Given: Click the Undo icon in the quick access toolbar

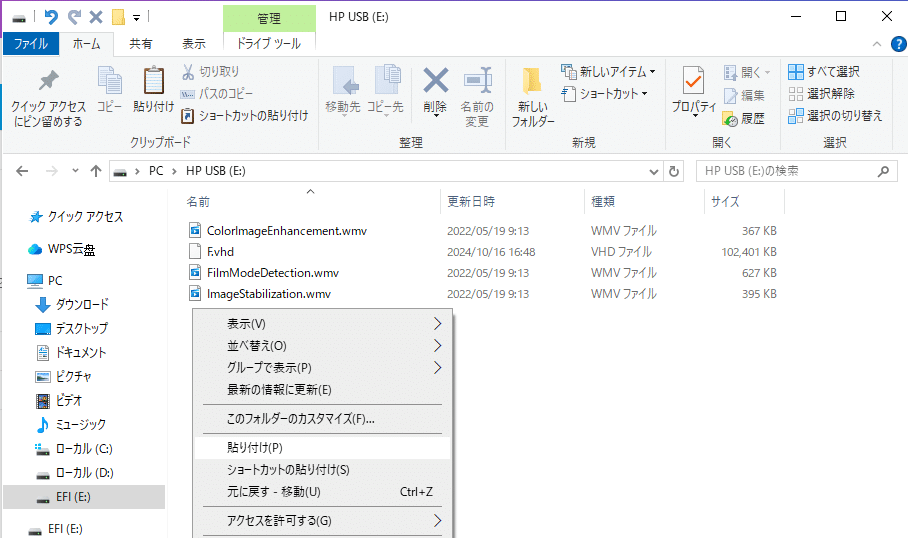Looking at the screenshot, I should click(x=52, y=17).
